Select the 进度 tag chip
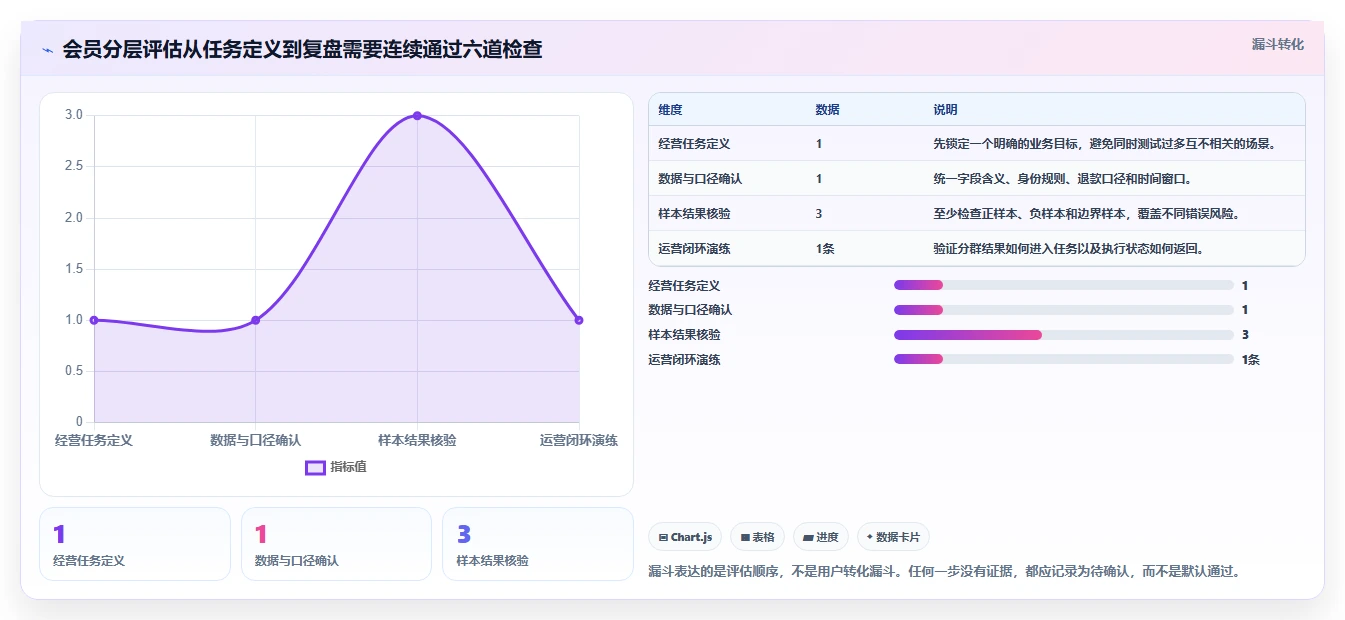The image size is (1345, 620). point(821,537)
